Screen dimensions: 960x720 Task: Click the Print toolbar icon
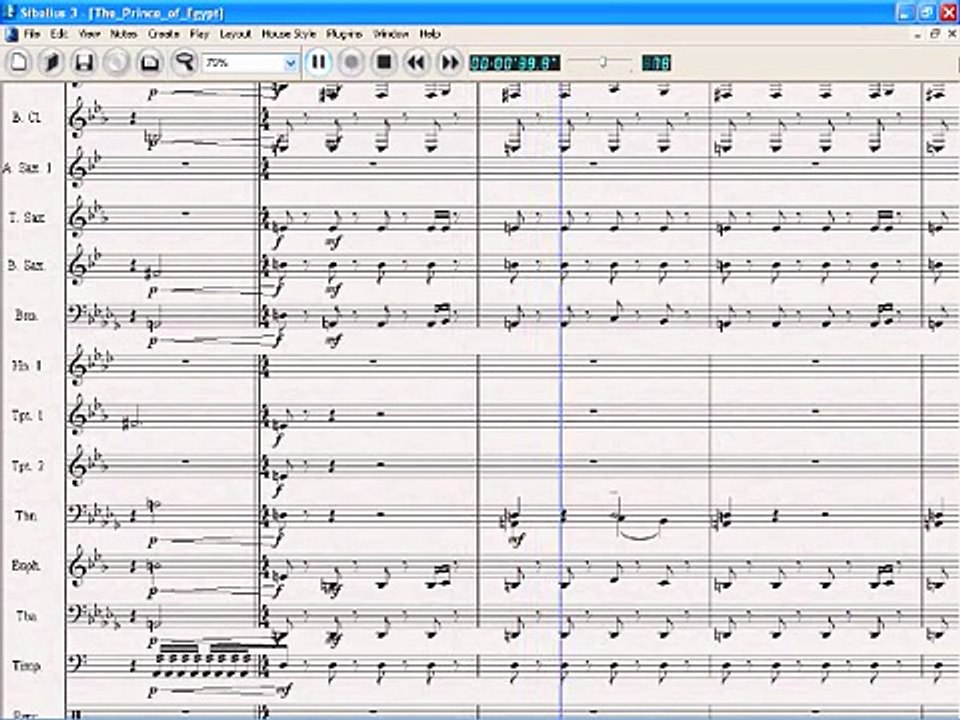click(x=149, y=62)
